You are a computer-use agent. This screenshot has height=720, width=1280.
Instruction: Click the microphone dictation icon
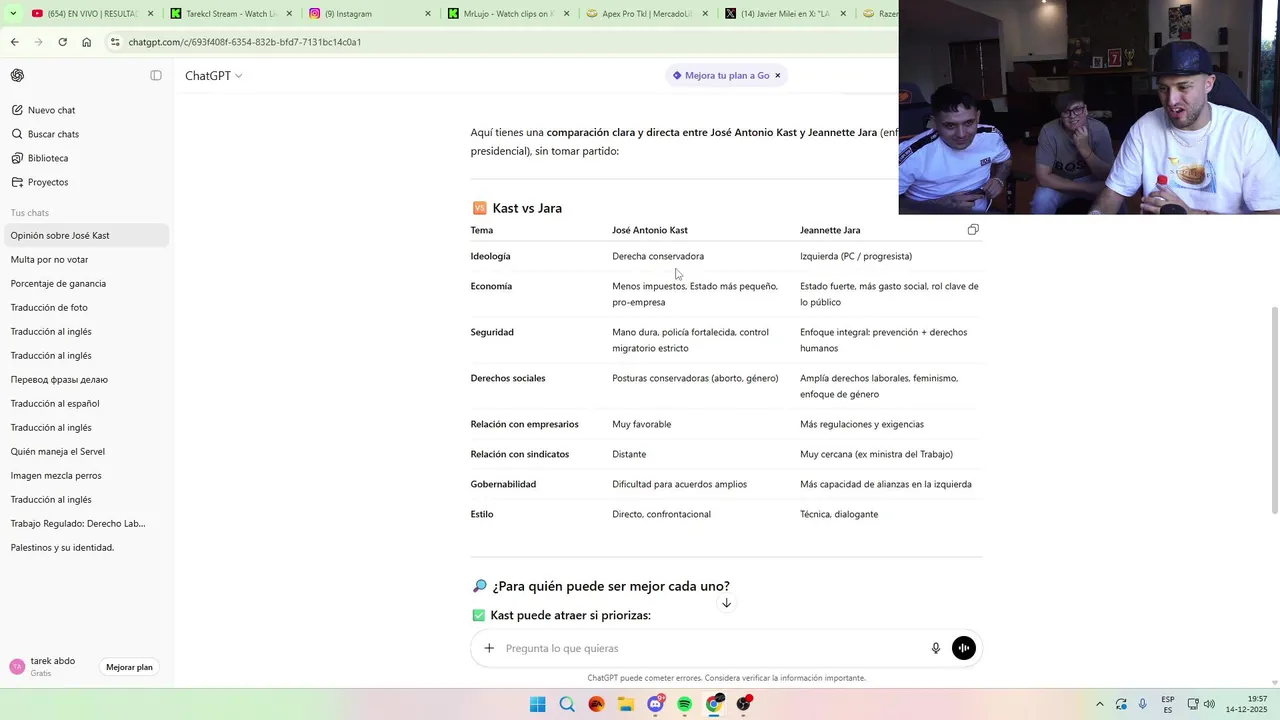(x=936, y=648)
